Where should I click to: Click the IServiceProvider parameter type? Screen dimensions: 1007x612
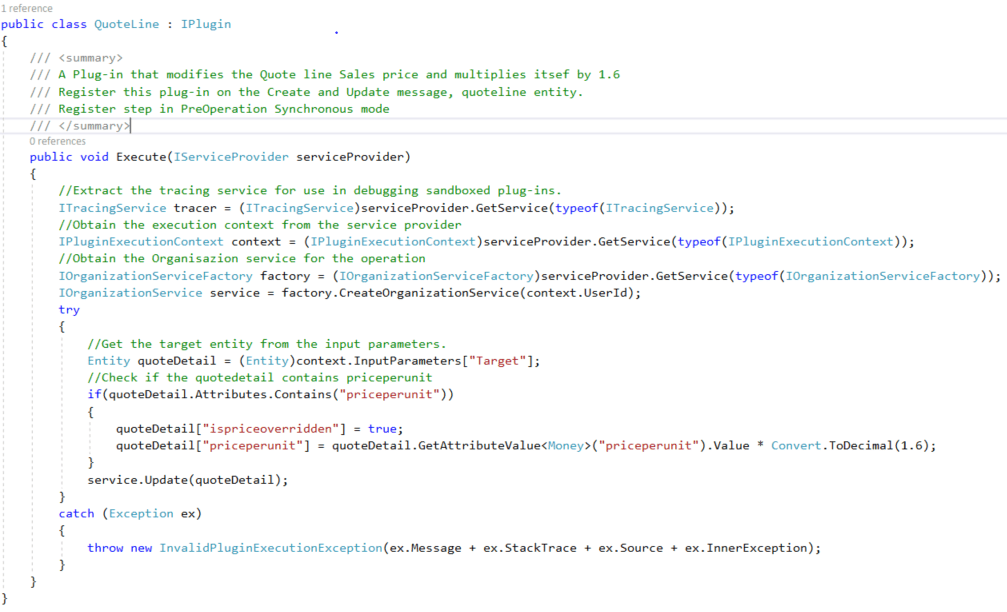231,157
